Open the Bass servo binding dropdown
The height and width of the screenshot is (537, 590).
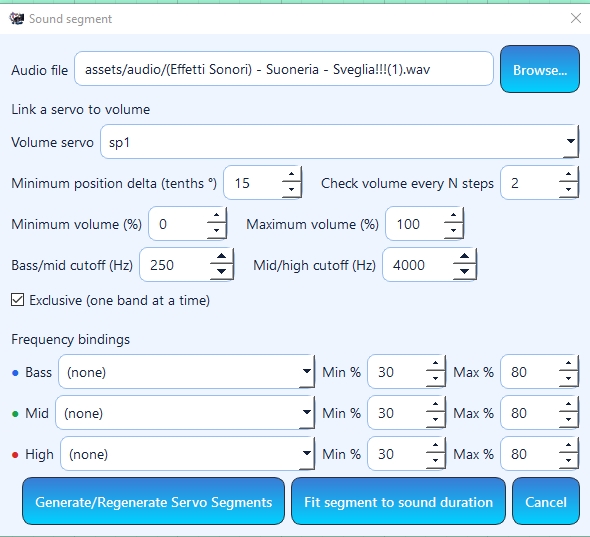pos(186,372)
